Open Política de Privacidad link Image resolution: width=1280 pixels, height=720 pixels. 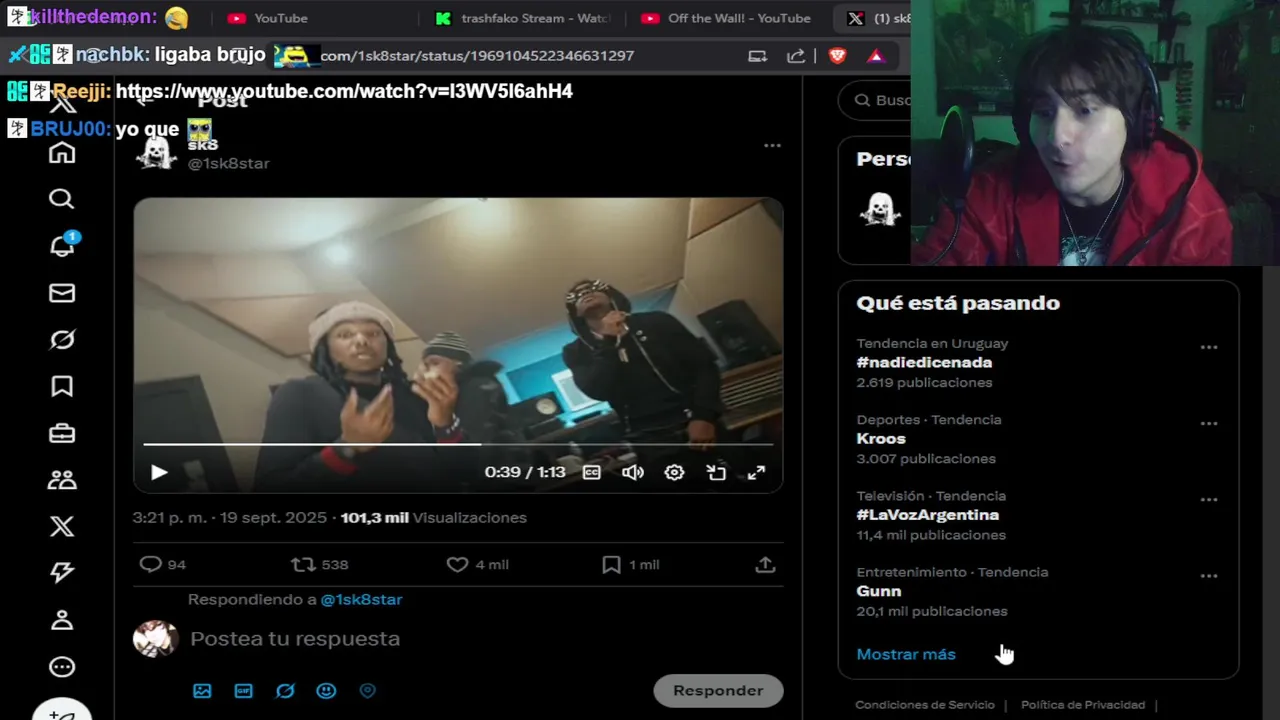1083,705
